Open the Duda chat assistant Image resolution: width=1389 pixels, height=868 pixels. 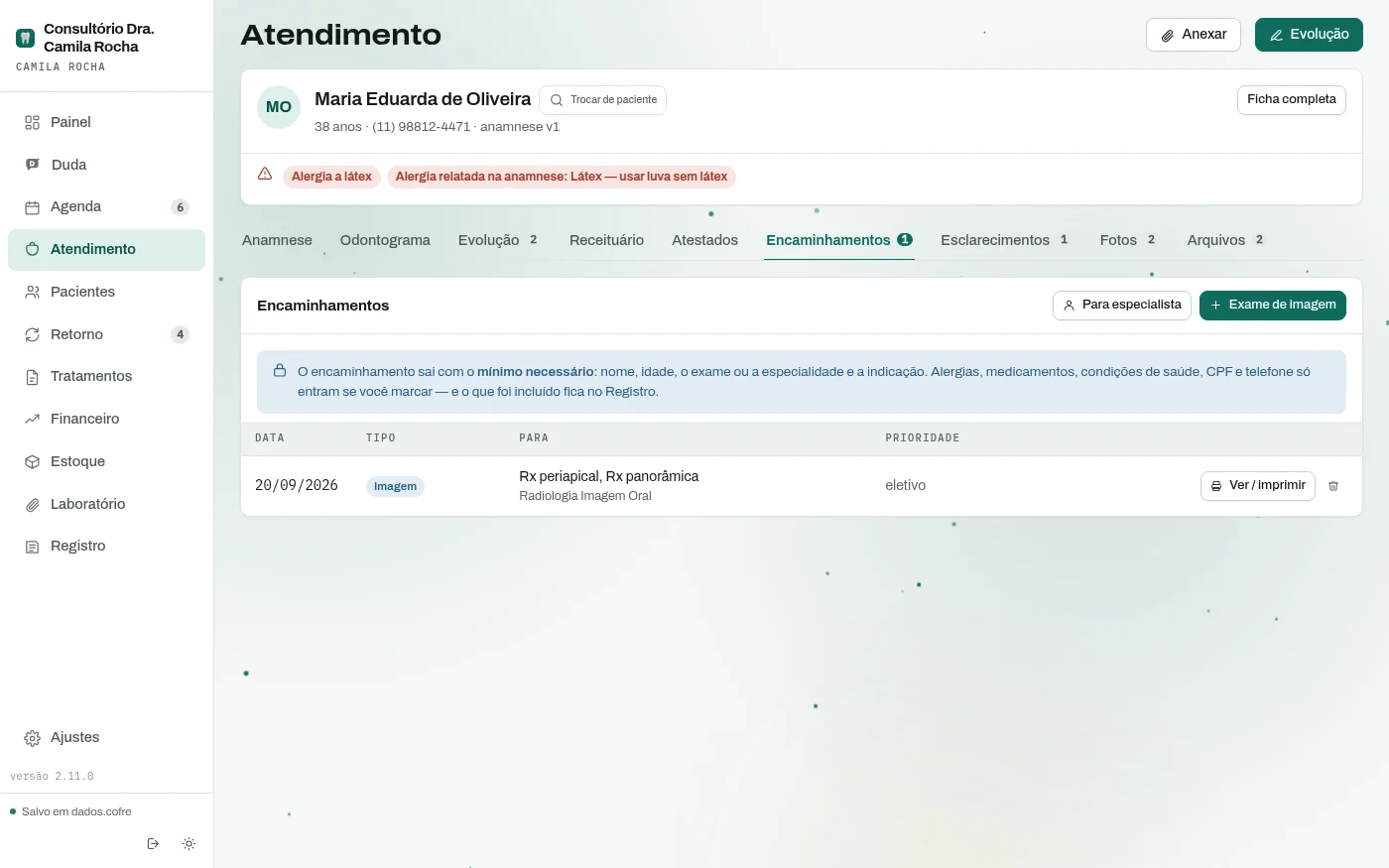[106, 165]
